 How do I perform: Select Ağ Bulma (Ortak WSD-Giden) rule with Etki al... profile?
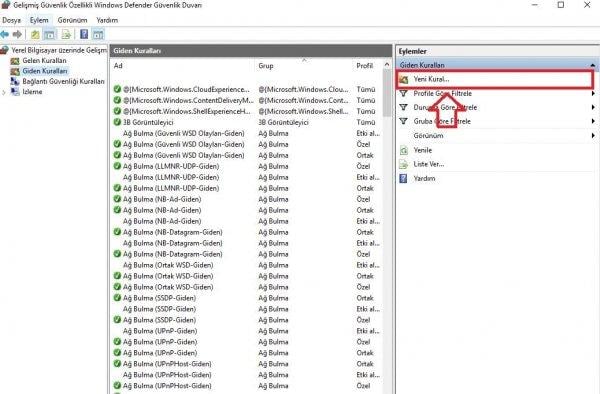pos(168,265)
